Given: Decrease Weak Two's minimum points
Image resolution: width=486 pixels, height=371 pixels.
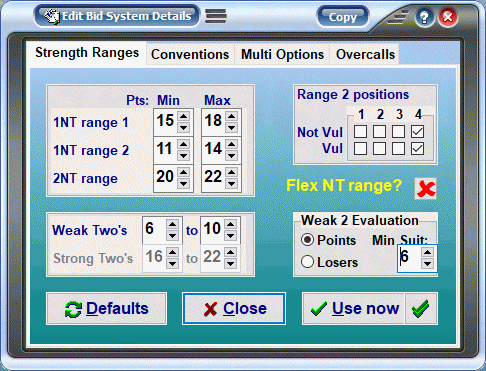Looking at the screenshot, I should coord(172,235).
